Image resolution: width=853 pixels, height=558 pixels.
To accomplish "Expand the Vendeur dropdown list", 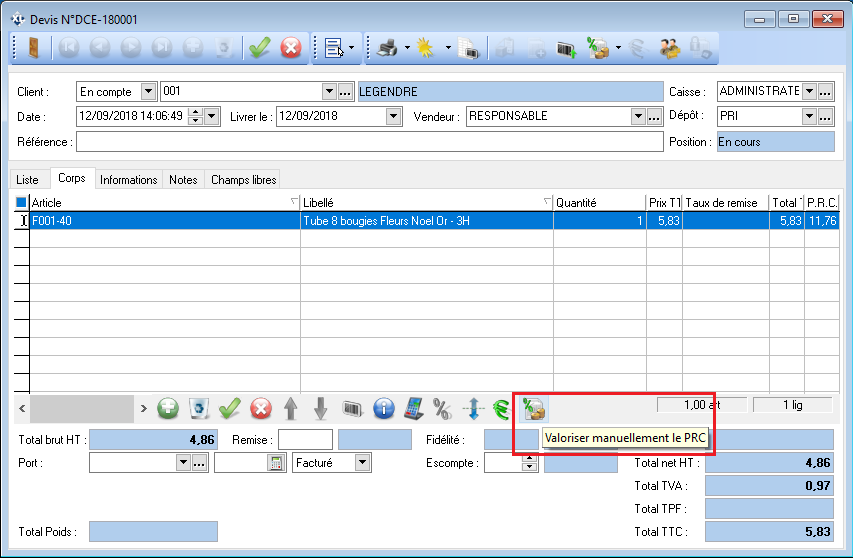I will 637,116.
